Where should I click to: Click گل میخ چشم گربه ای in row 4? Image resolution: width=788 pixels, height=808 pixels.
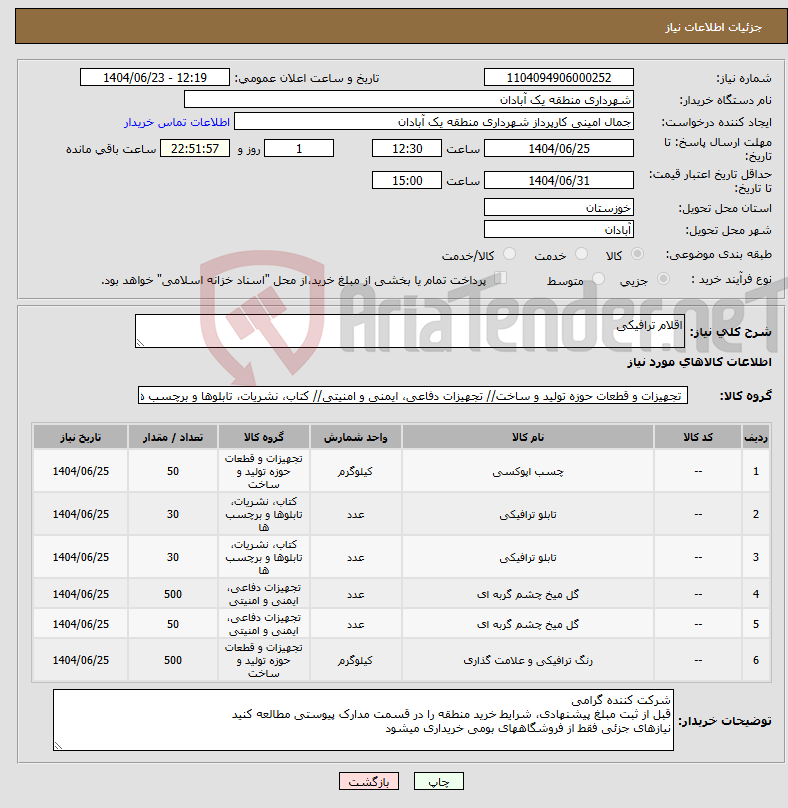[528, 594]
